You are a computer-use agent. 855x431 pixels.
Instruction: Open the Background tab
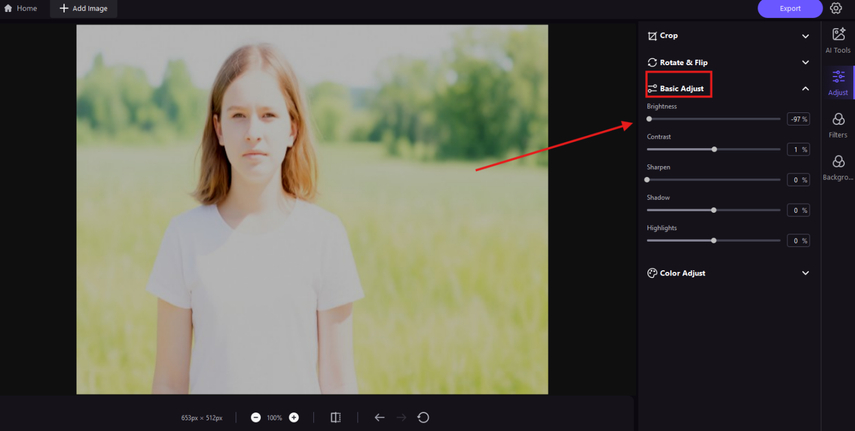(x=838, y=167)
